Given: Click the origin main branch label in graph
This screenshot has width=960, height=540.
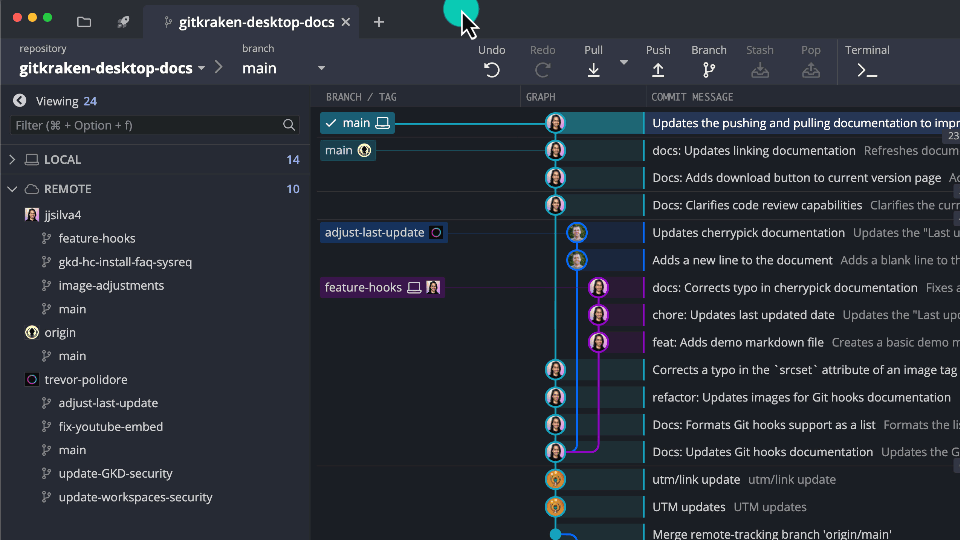Looking at the screenshot, I should click(347, 151).
